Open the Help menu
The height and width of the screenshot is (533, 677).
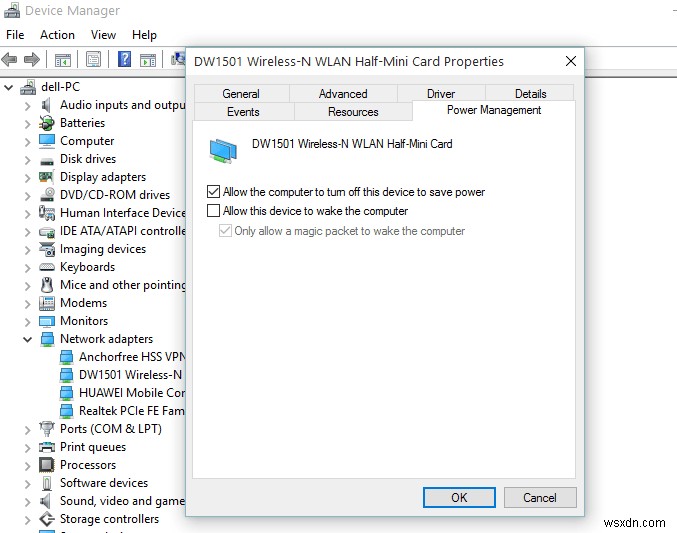(x=144, y=35)
